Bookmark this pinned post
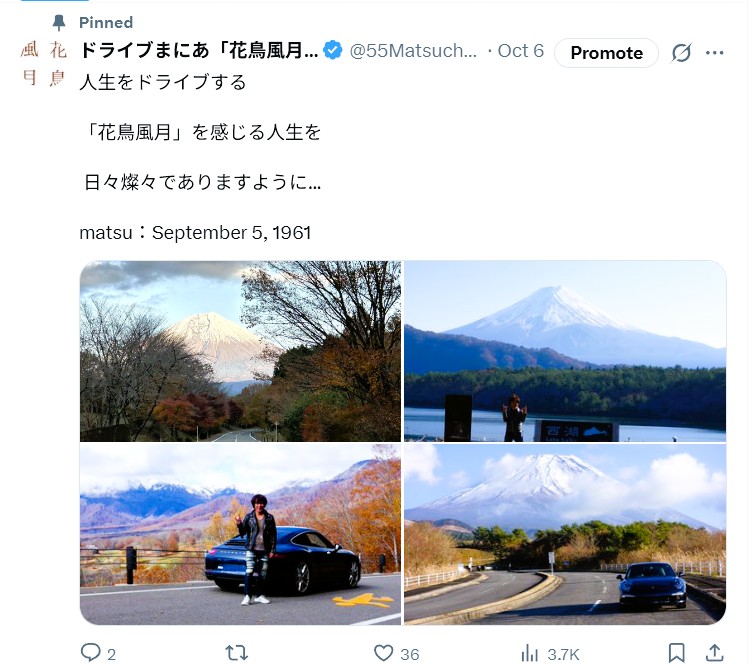The width and height of the screenshot is (749, 664). (x=676, y=653)
